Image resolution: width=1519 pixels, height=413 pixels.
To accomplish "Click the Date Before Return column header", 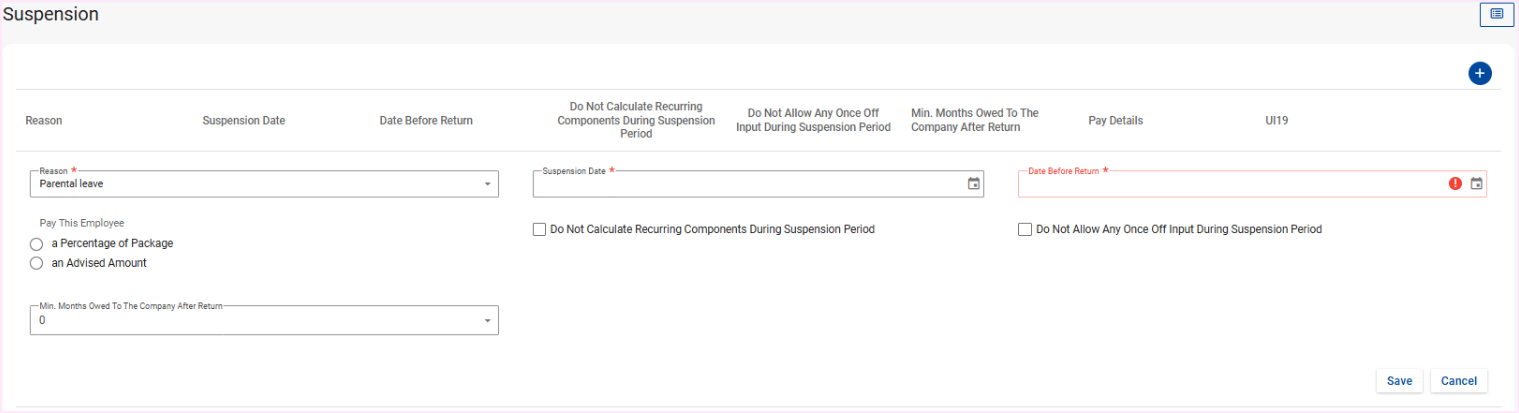I will (x=426, y=121).
